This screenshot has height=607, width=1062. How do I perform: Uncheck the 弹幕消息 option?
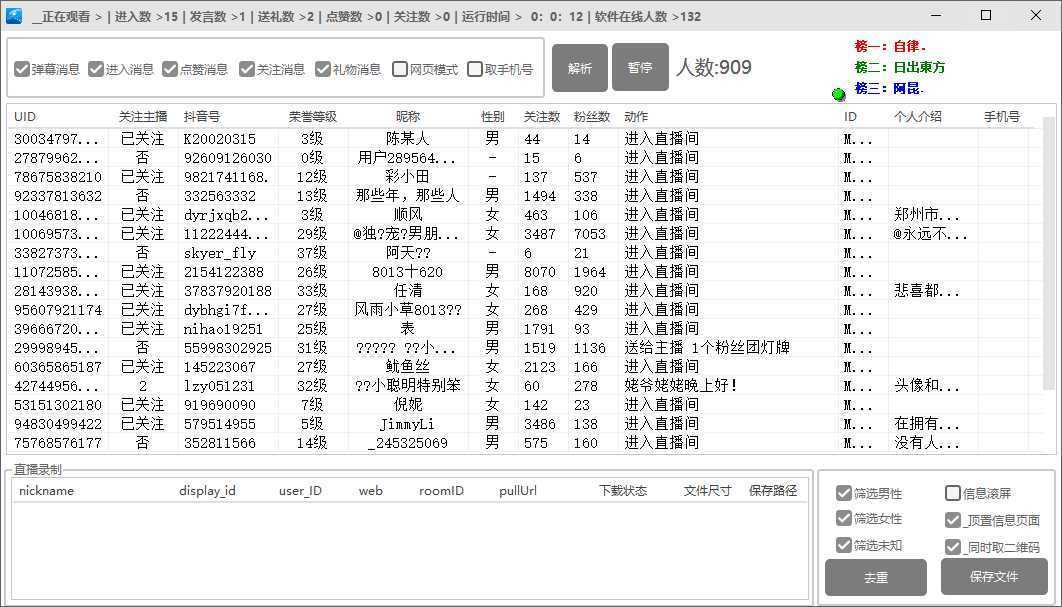[23, 69]
